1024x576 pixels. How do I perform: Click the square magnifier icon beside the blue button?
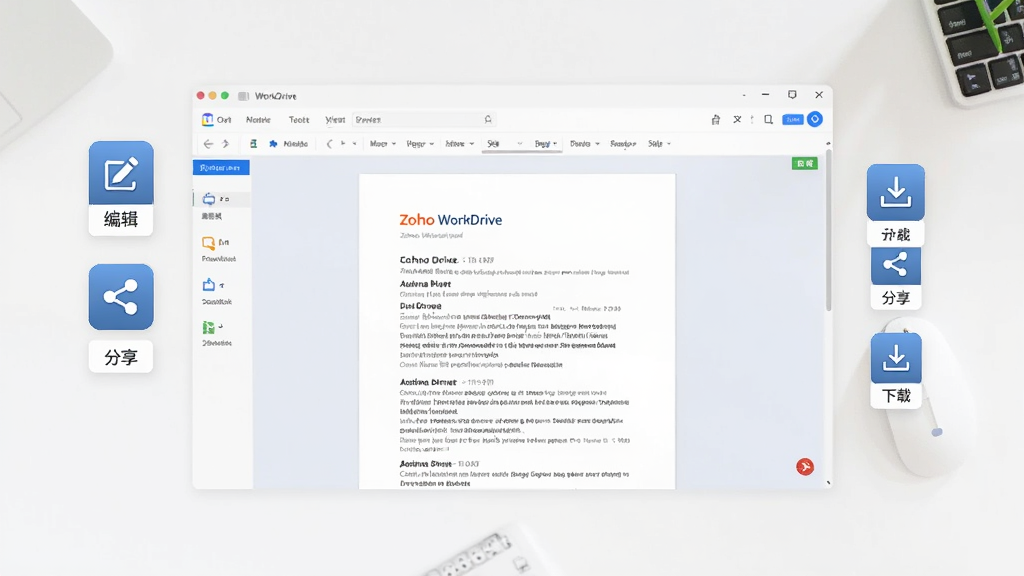click(x=769, y=120)
